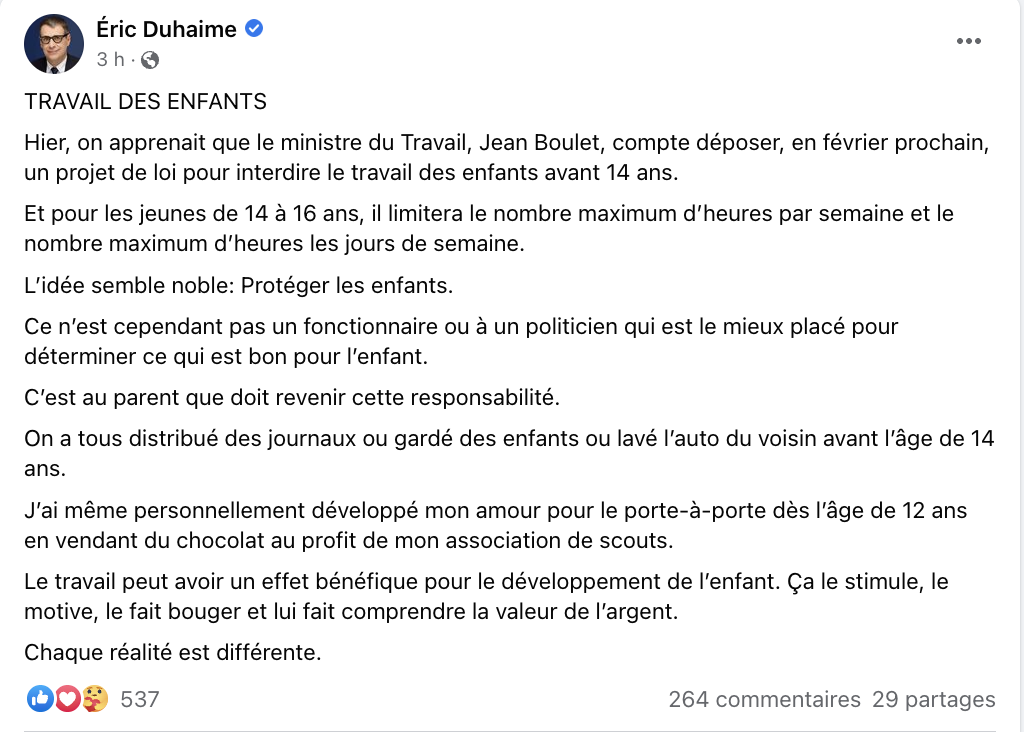
Task: Click the Éric Duhaime author name
Action: tap(166, 29)
